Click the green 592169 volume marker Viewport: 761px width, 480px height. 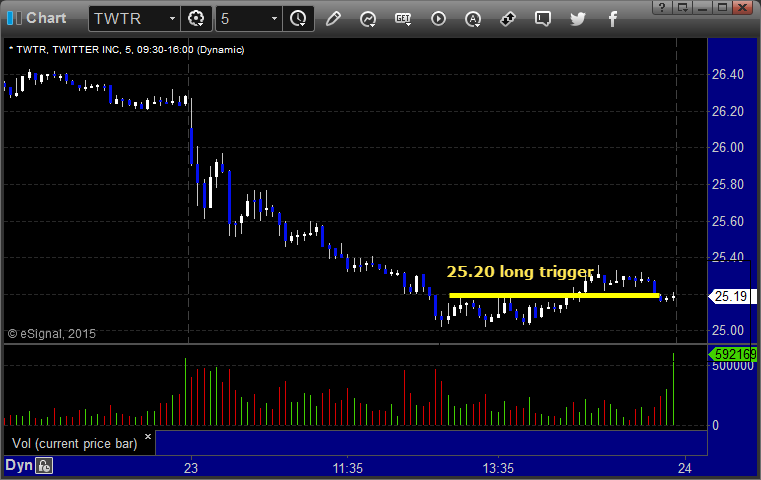[x=733, y=354]
